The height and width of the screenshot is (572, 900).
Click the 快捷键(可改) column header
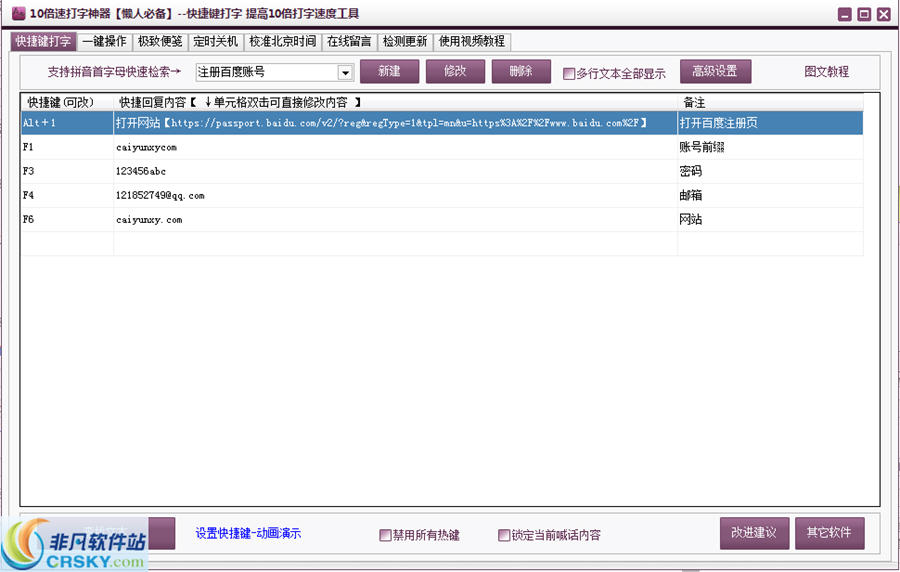point(67,102)
